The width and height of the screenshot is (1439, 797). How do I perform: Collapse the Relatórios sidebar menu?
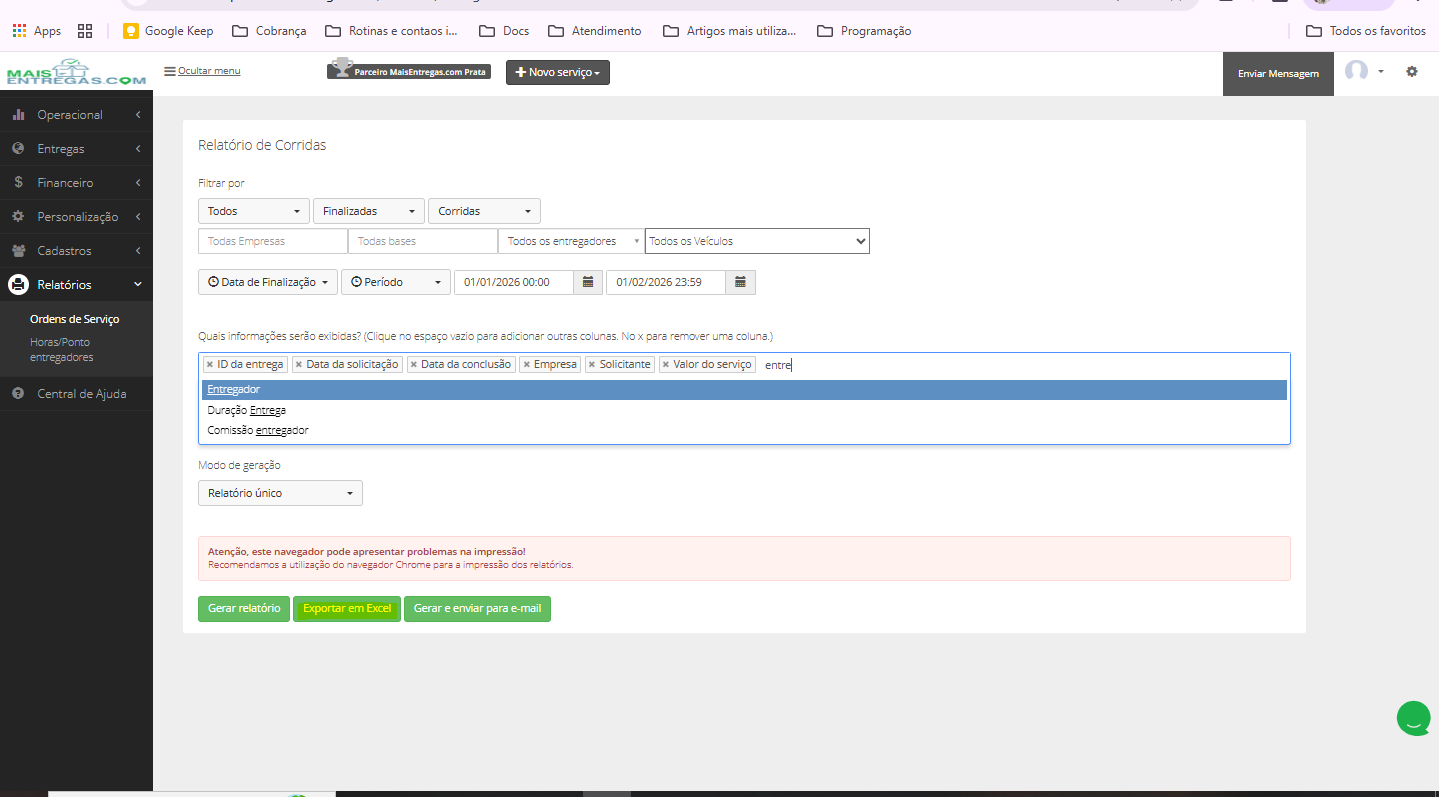pyautogui.click(x=76, y=285)
